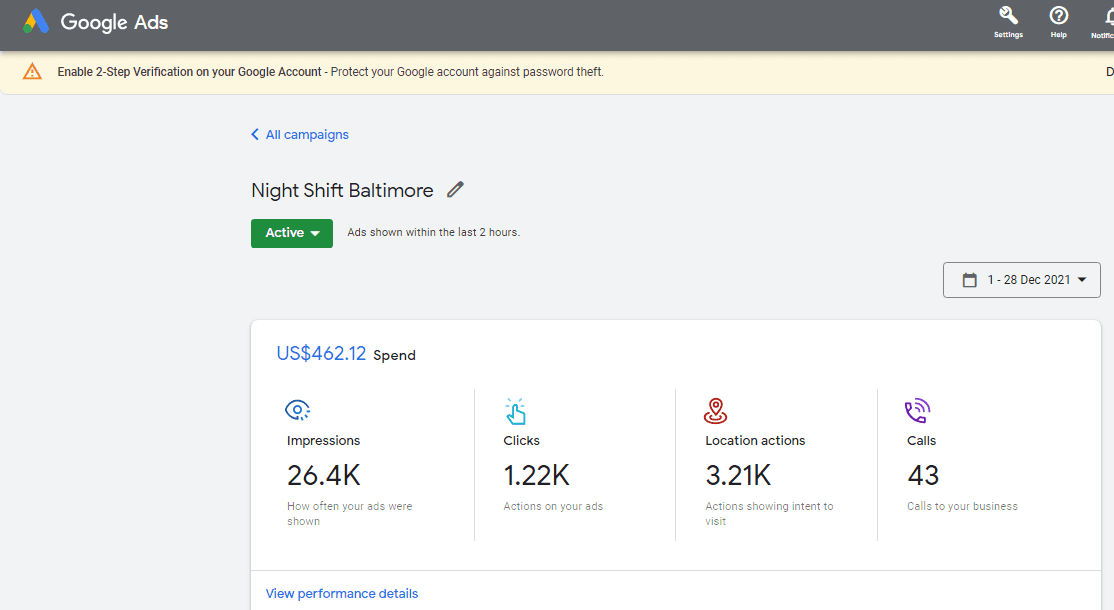The width and height of the screenshot is (1114, 610).
Task: Click the 43 calls value
Action: click(x=923, y=475)
